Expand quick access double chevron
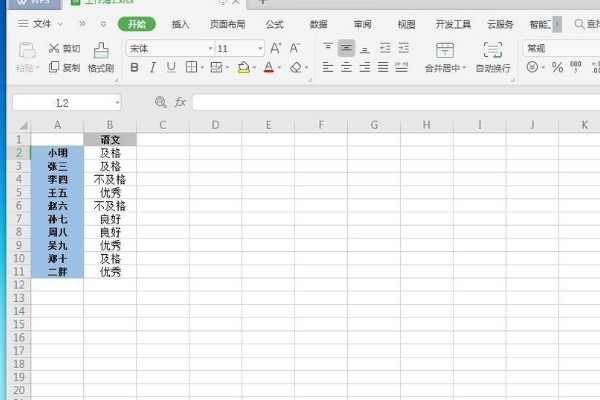The image size is (600, 400). tap(82, 24)
